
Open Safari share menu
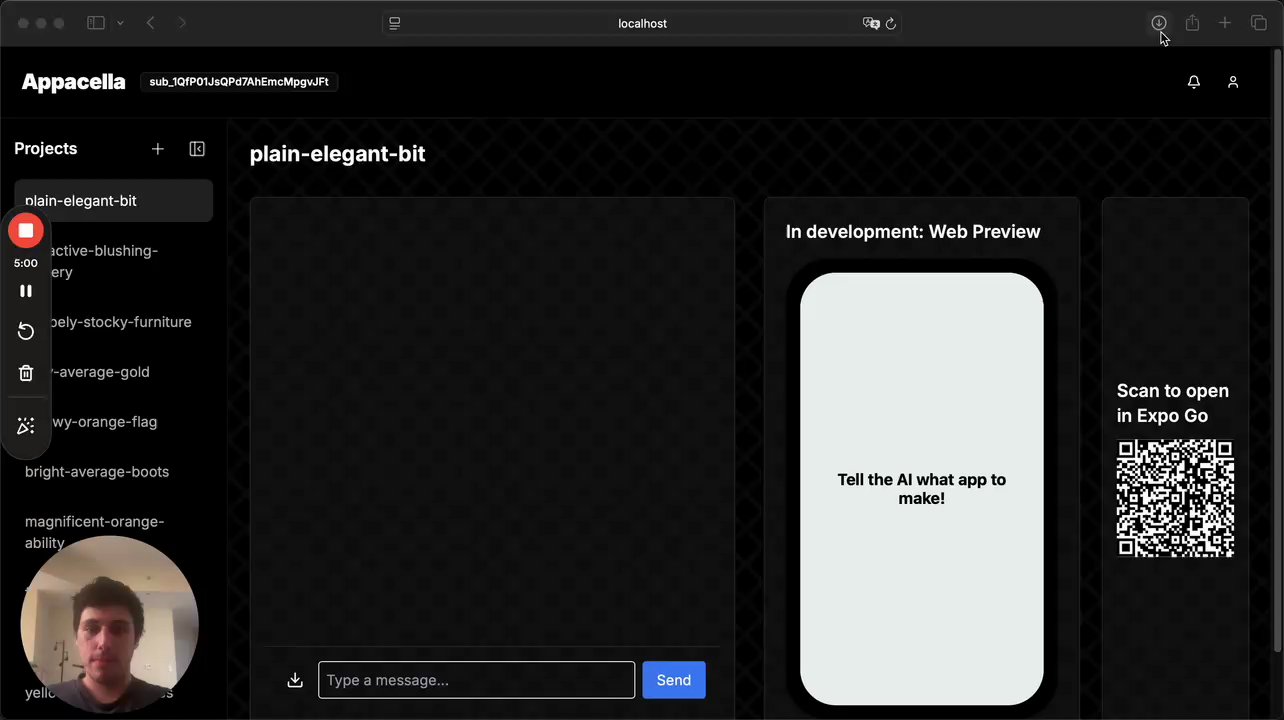[x=1192, y=23]
